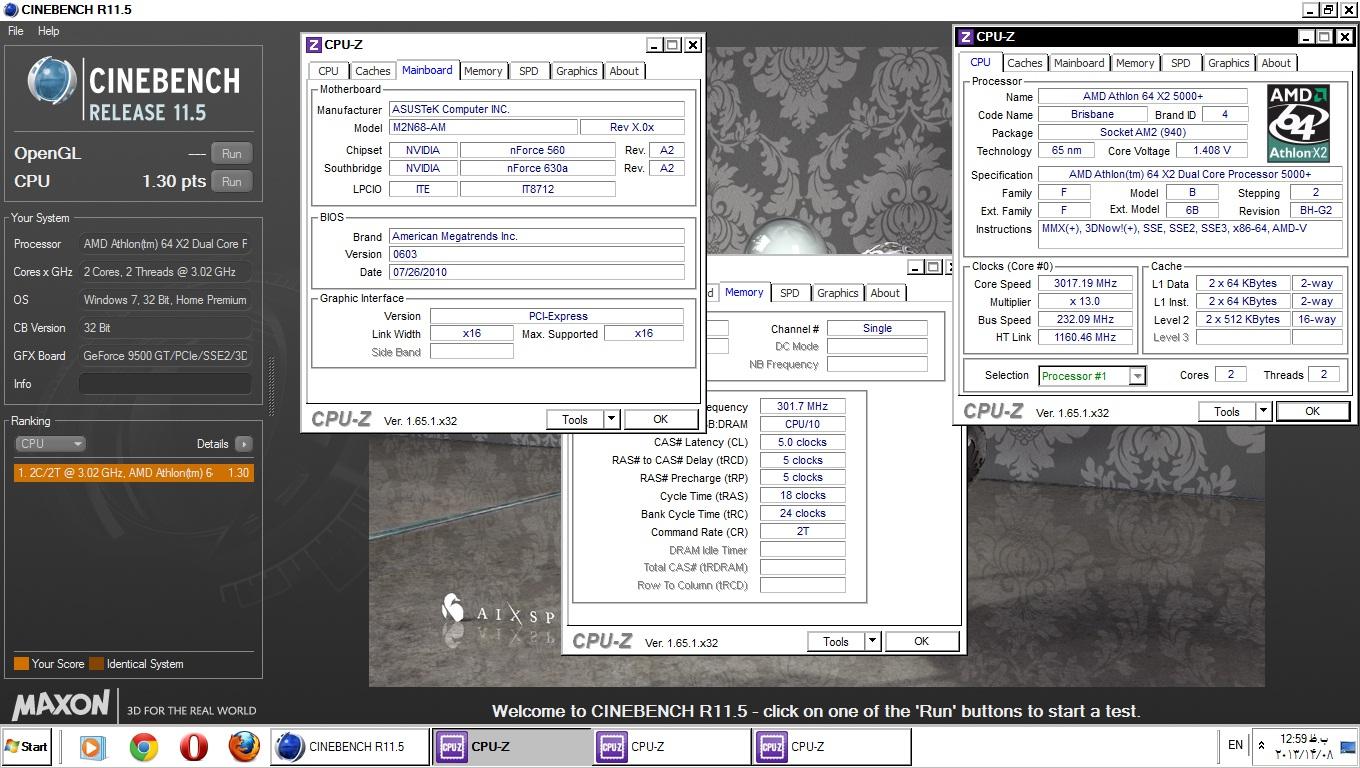The image size is (1360, 768).
Task: Open the Graphics tab in Memory CPU-Z window
Action: tap(837, 293)
